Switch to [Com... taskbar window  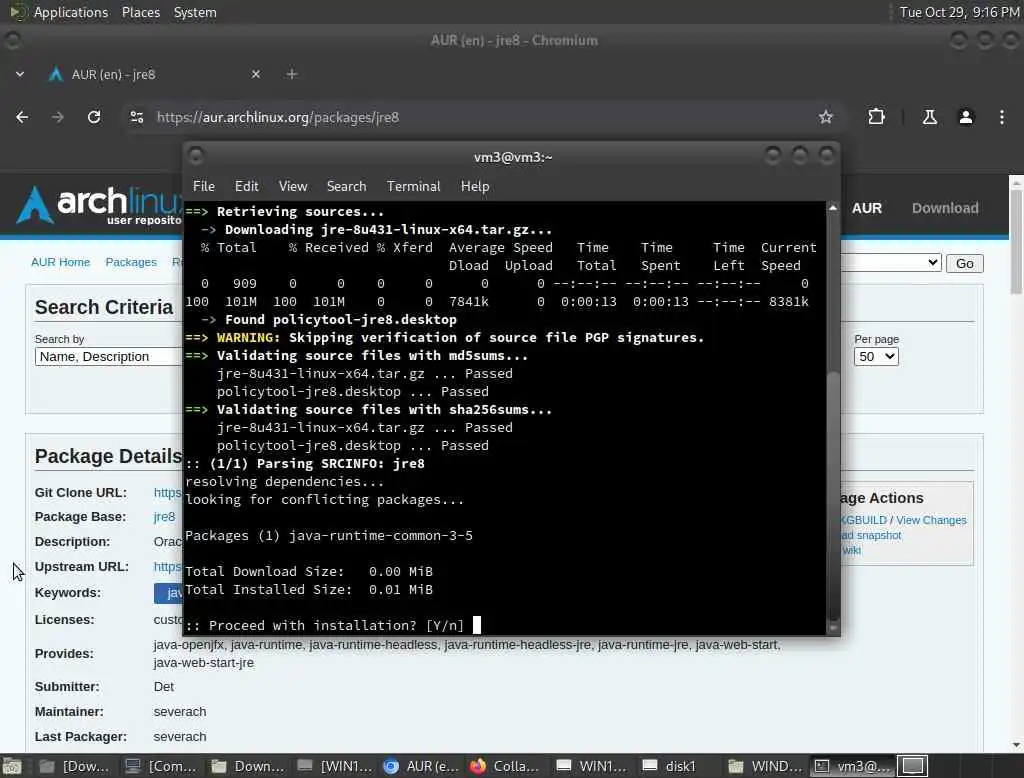[x=161, y=766]
